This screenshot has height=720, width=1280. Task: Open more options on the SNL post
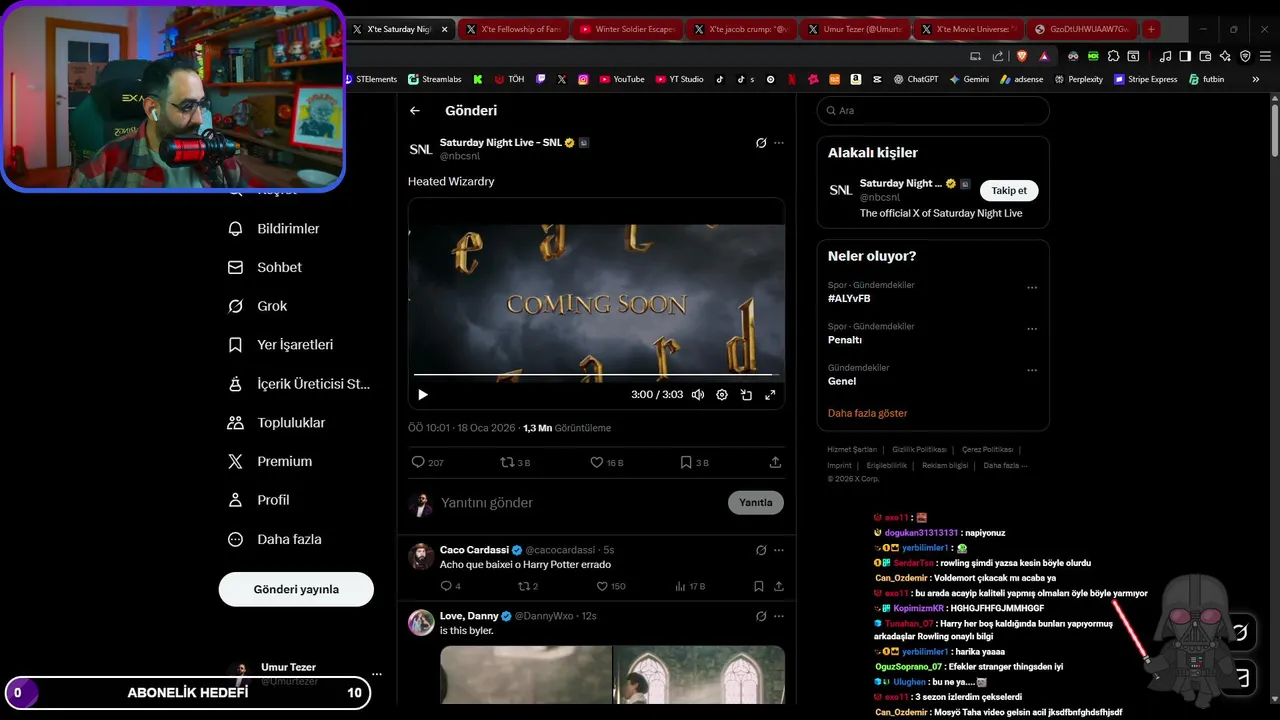[779, 143]
